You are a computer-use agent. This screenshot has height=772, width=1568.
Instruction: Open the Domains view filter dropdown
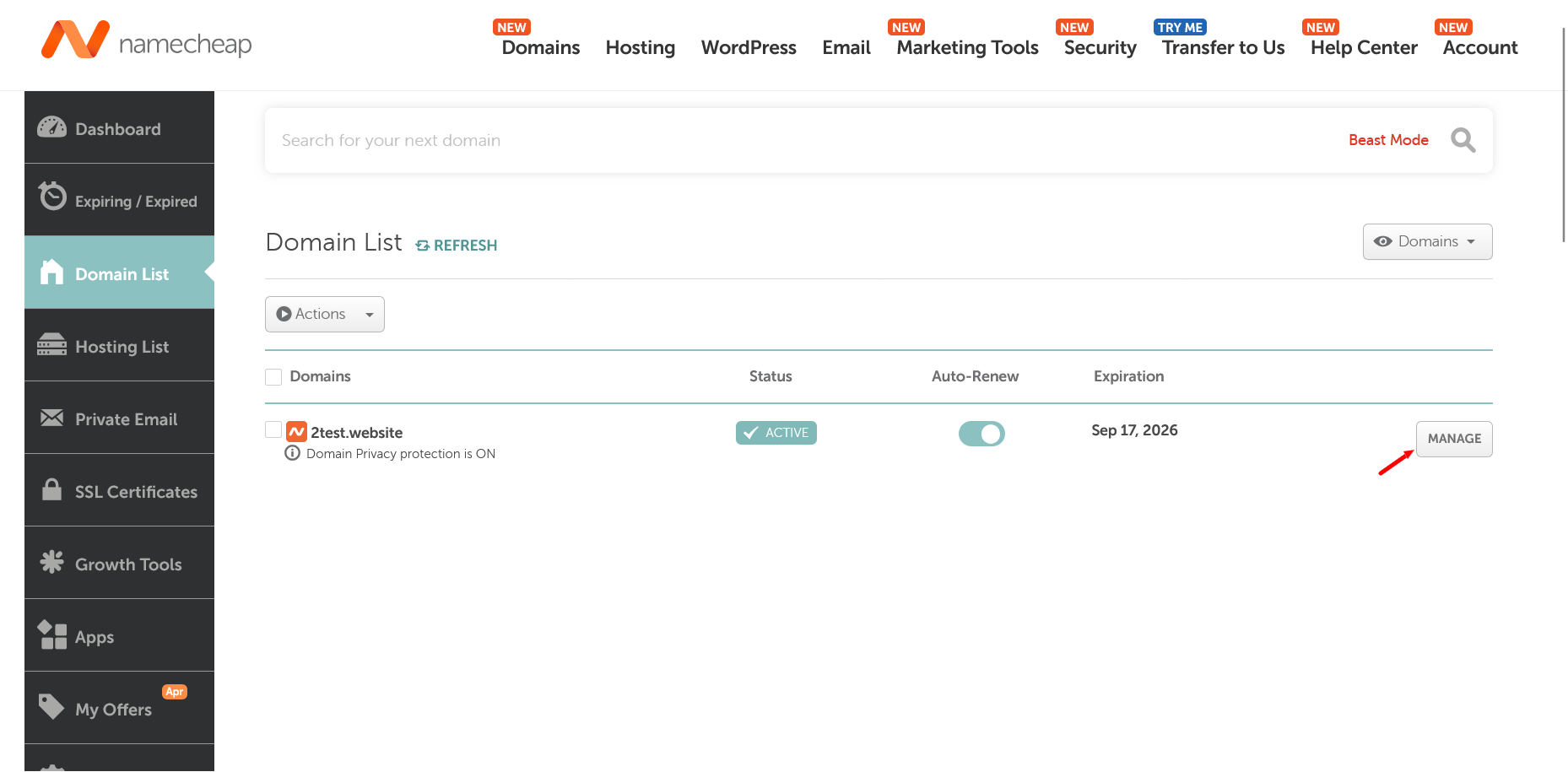[1427, 242]
